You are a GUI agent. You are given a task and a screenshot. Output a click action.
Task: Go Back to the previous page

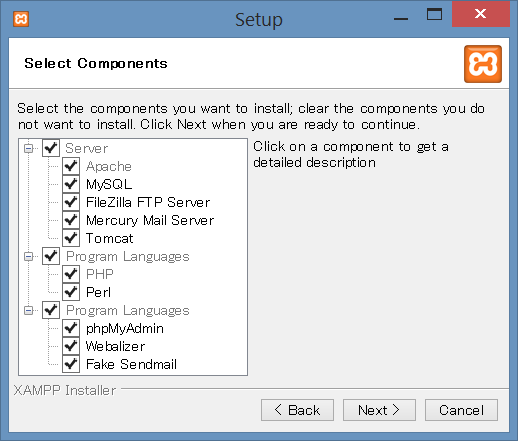pyautogui.click(x=297, y=410)
